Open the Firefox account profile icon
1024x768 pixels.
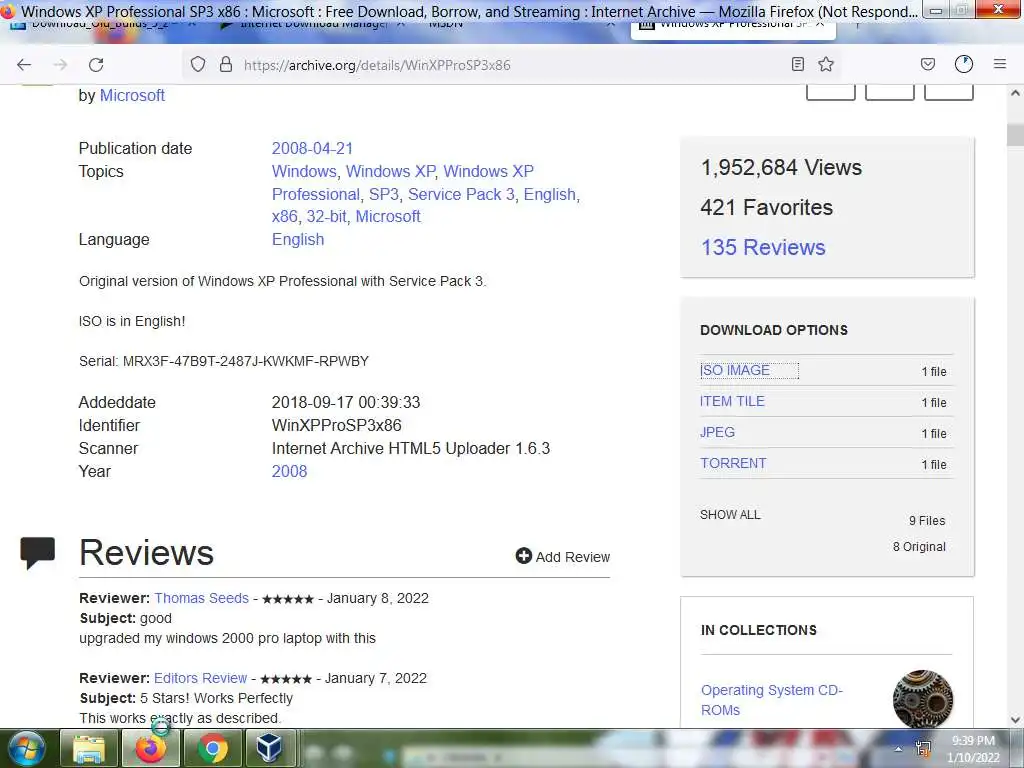tap(964, 64)
